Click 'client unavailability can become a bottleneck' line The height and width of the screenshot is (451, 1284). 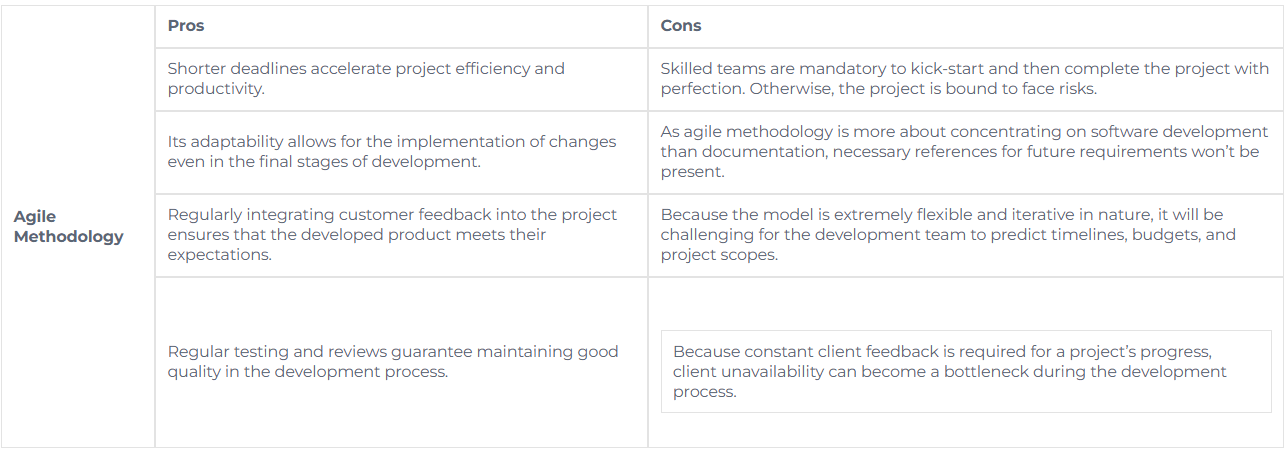(x=949, y=372)
